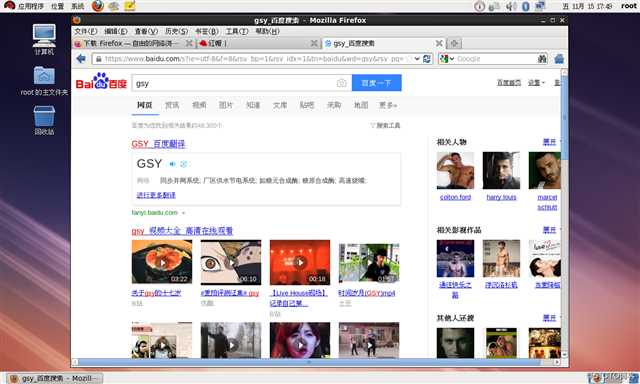640x384 pixels.
Task: Click the Bluetooth icon in the system tray
Action: [x=526, y=6]
